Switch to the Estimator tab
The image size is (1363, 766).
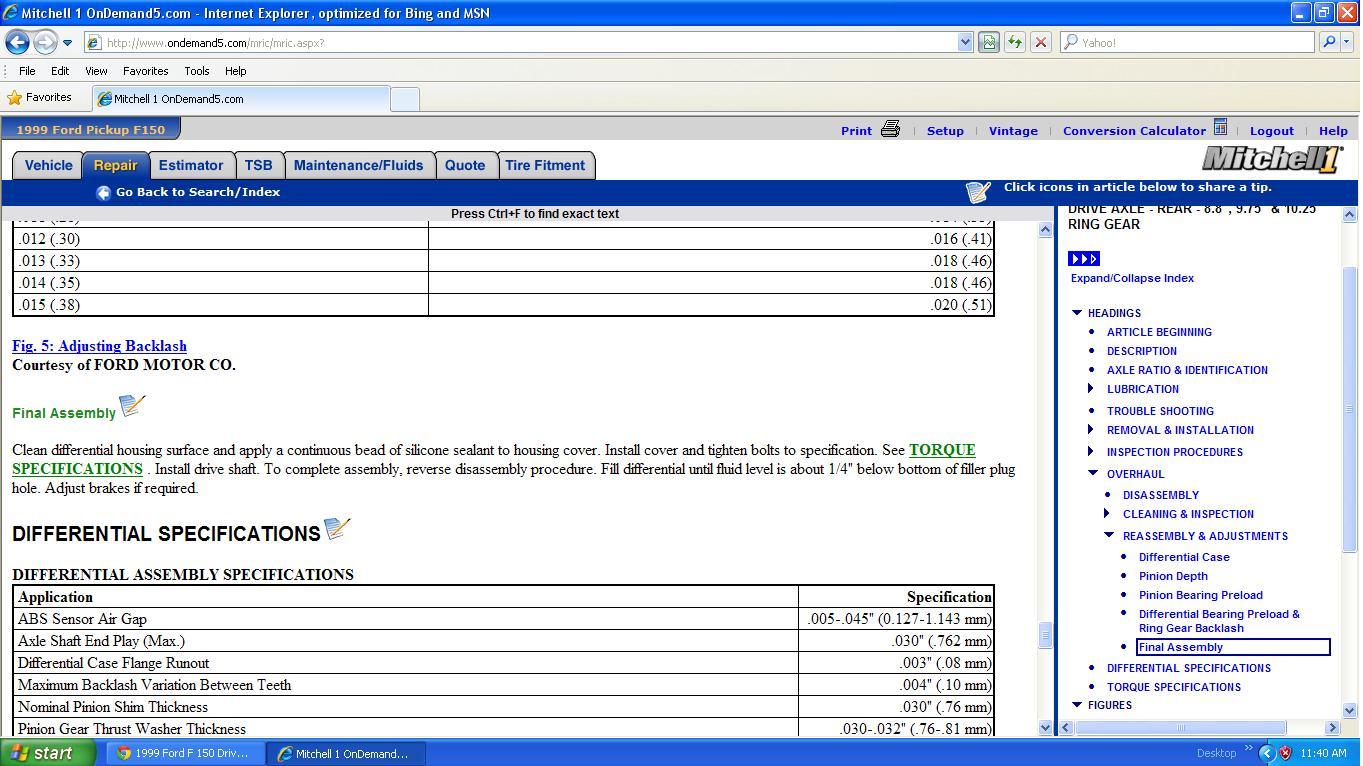pos(190,166)
